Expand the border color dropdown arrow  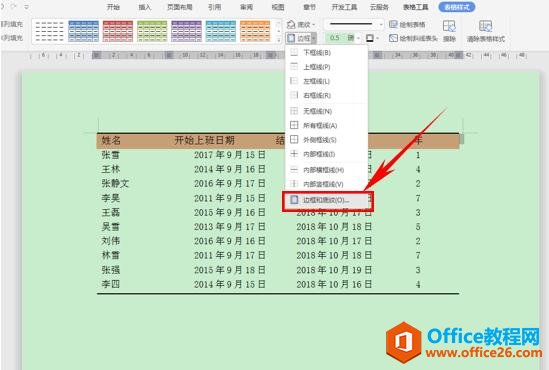[x=377, y=38]
